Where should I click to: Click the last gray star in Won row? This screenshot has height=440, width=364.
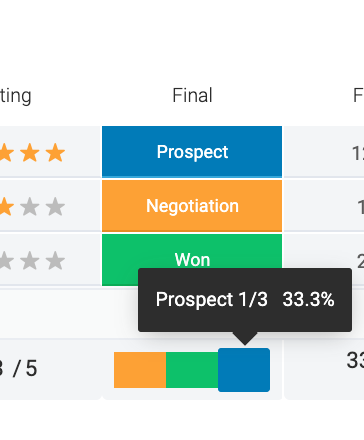tap(55, 260)
